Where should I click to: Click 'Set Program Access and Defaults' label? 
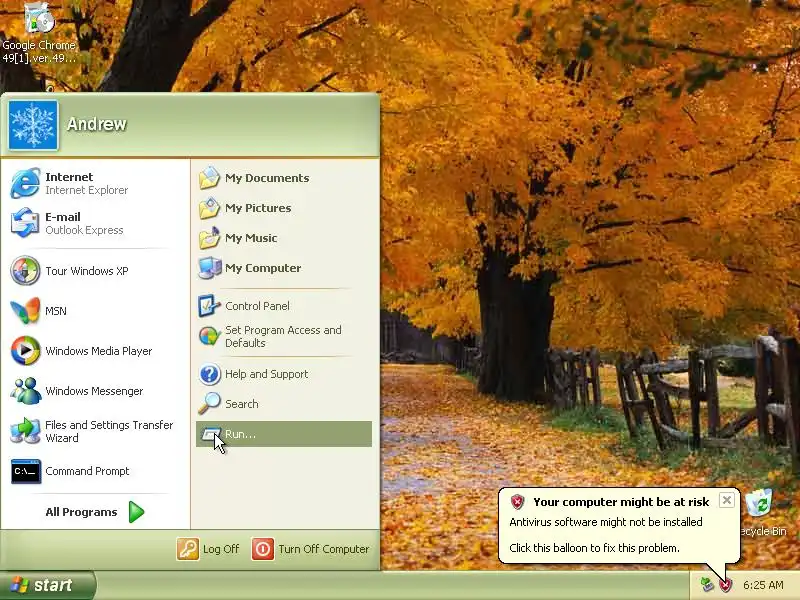283,337
